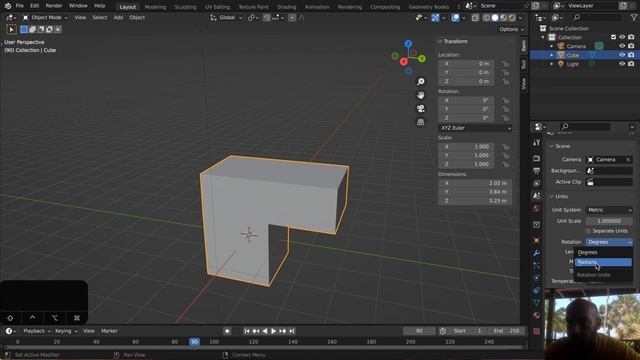Open the Particles properties tab icon
Image resolution: width=640 pixels, height=360 pixels.
(x=536, y=265)
